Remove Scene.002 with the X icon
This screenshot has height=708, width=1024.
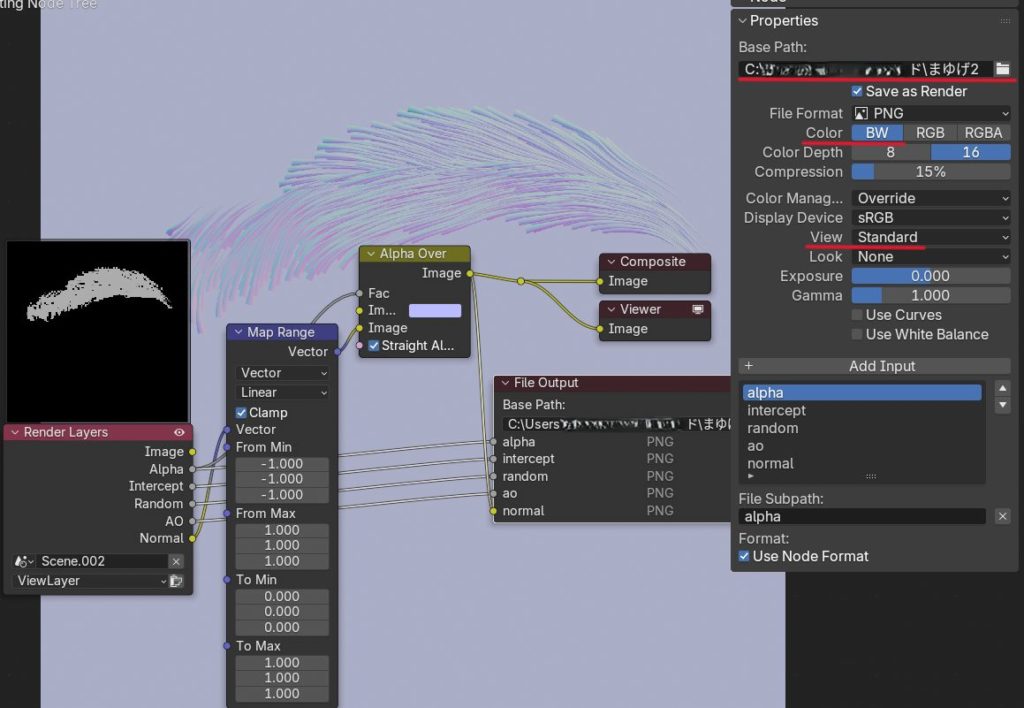[176, 562]
